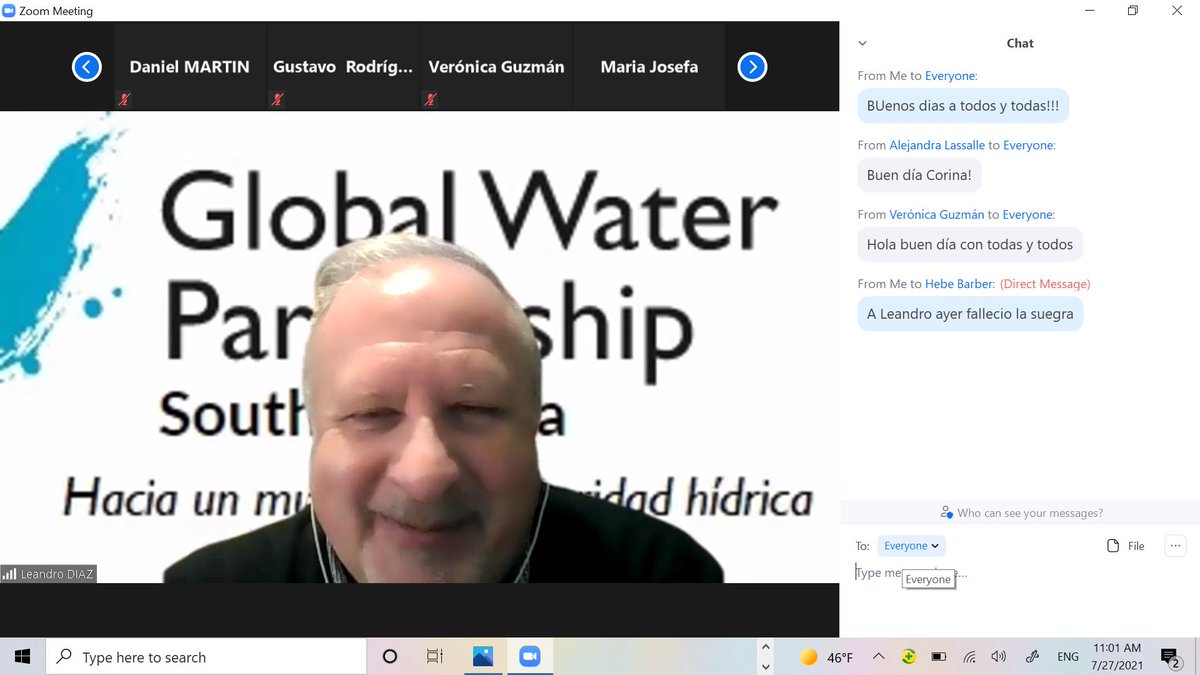Click taskbar scroll-down arrow
Viewport: 1200px width, 675px height.
pos(766,666)
